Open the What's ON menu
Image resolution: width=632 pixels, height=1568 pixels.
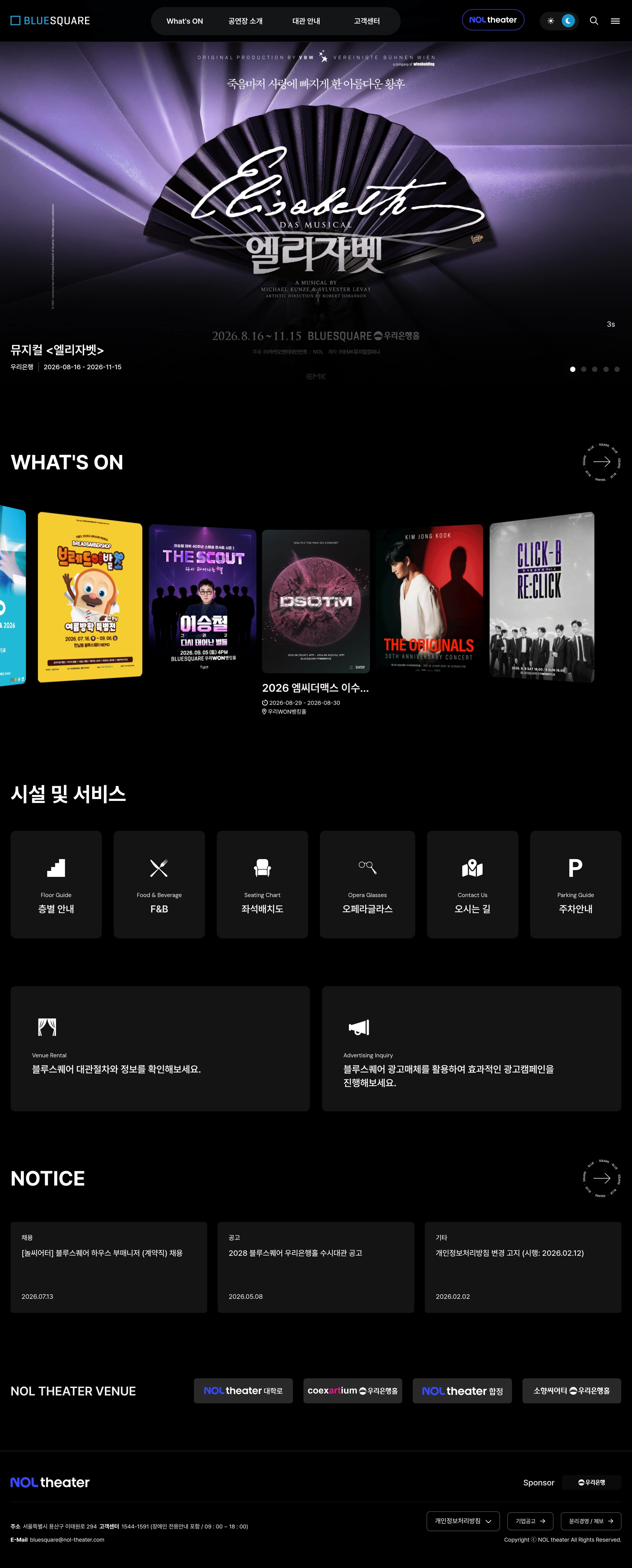pos(185,21)
